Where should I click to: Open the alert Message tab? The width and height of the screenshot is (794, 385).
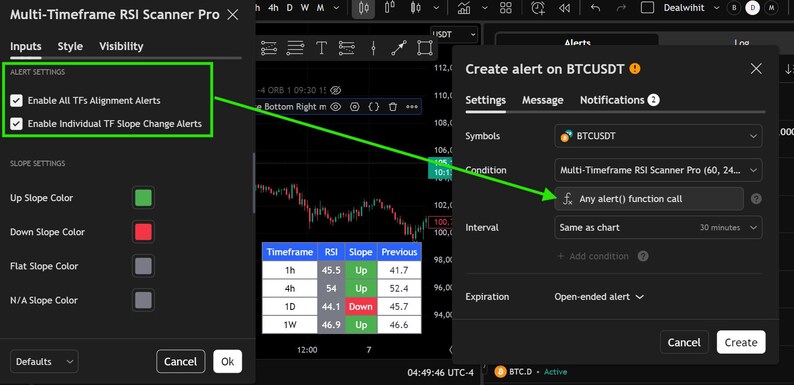coord(542,100)
